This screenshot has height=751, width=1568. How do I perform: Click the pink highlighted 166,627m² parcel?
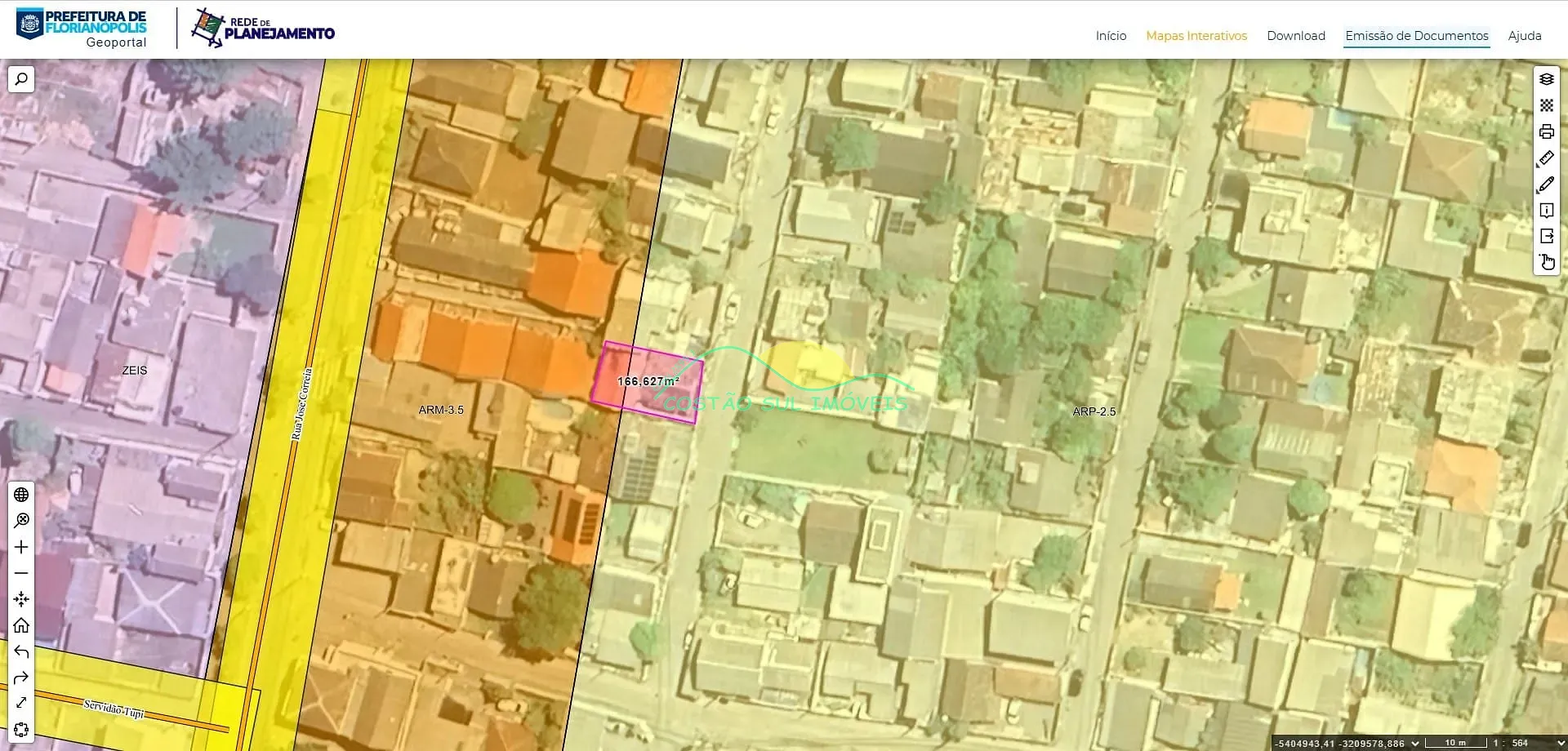(x=647, y=382)
